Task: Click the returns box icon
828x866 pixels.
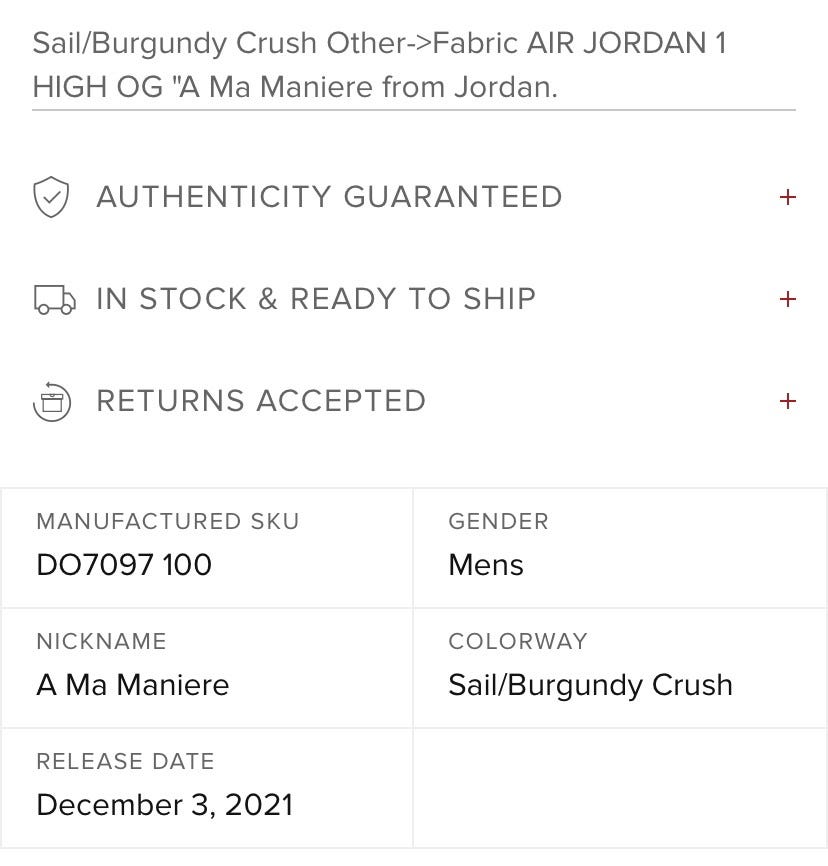Action: click(x=52, y=402)
